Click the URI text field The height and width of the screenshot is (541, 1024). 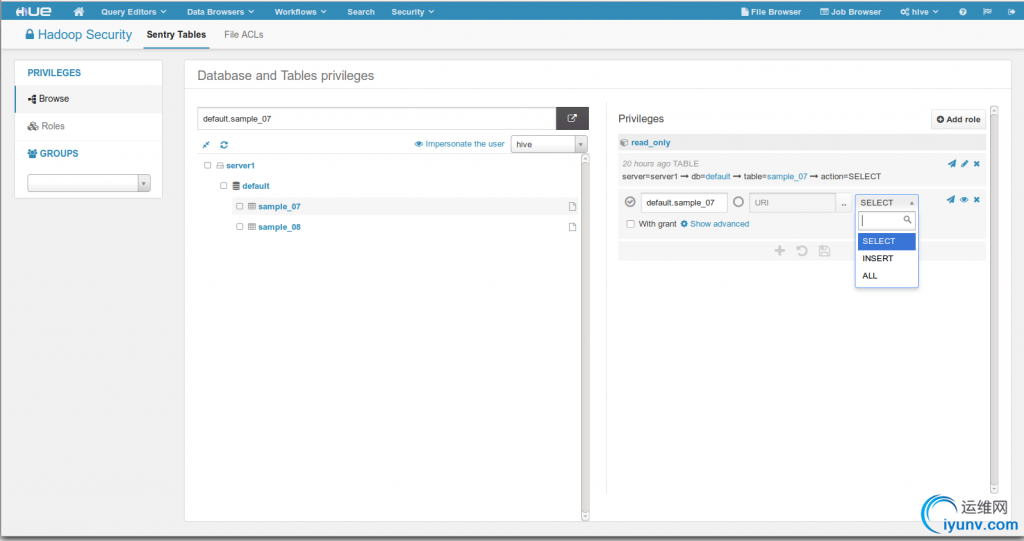[x=793, y=203]
